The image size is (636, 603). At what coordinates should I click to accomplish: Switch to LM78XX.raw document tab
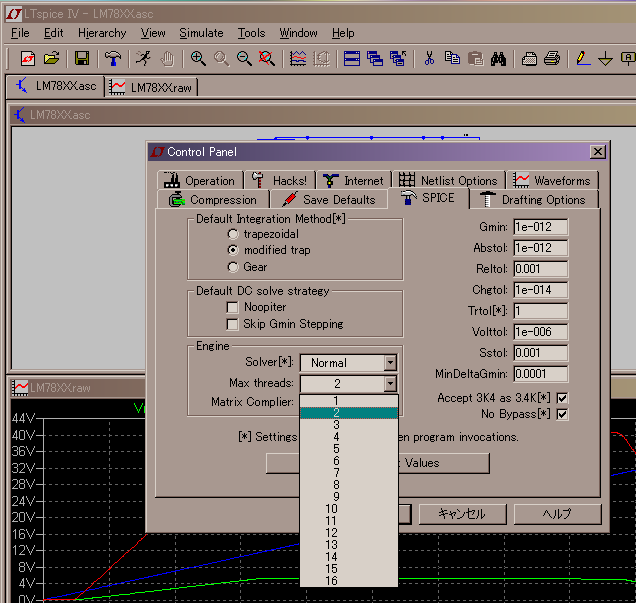click(x=152, y=87)
